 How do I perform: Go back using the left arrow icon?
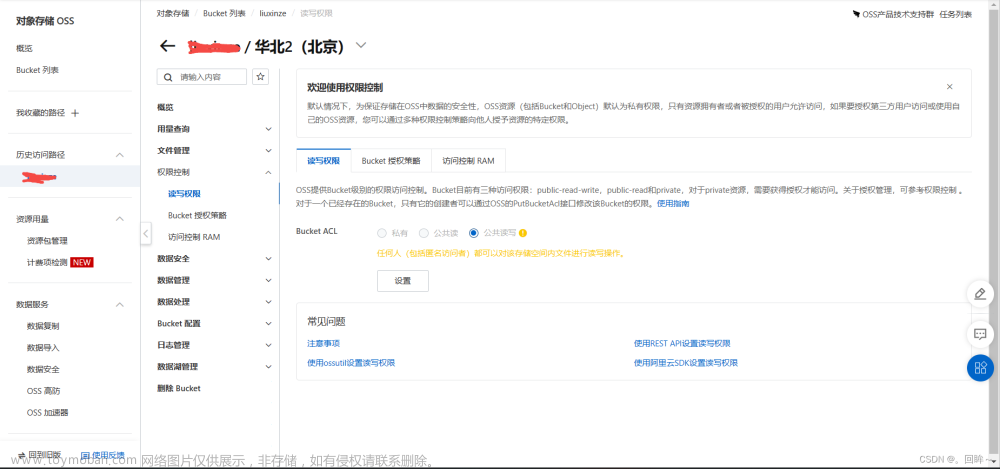167,46
